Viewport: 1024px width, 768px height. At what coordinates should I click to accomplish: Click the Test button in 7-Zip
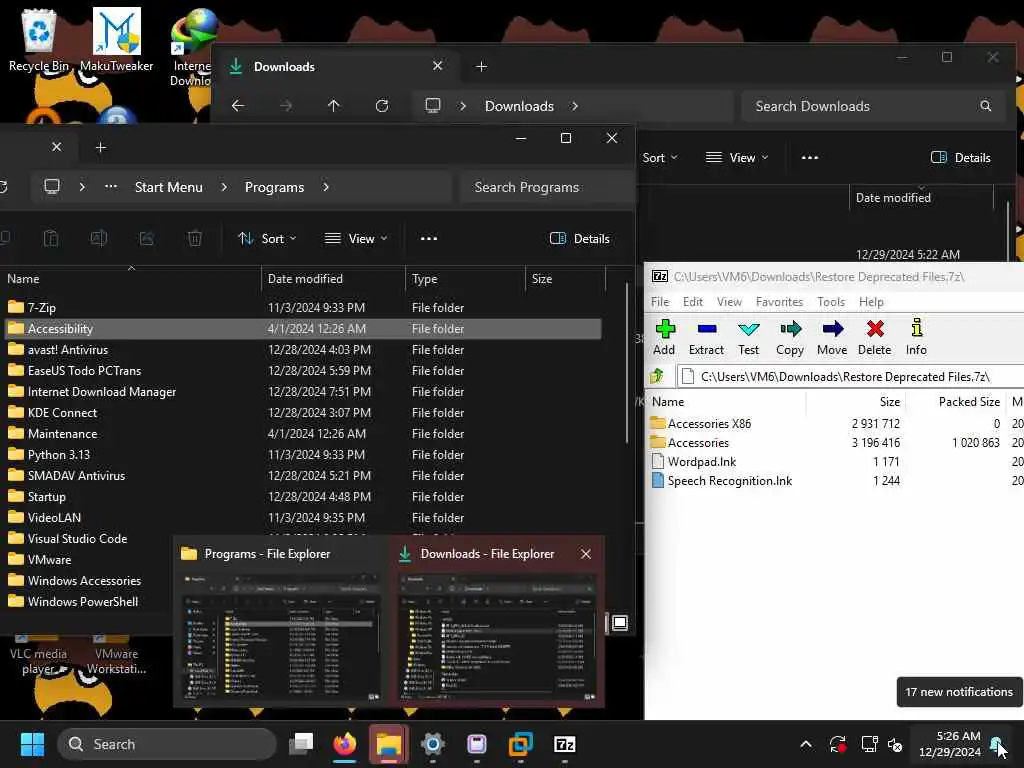(748, 337)
